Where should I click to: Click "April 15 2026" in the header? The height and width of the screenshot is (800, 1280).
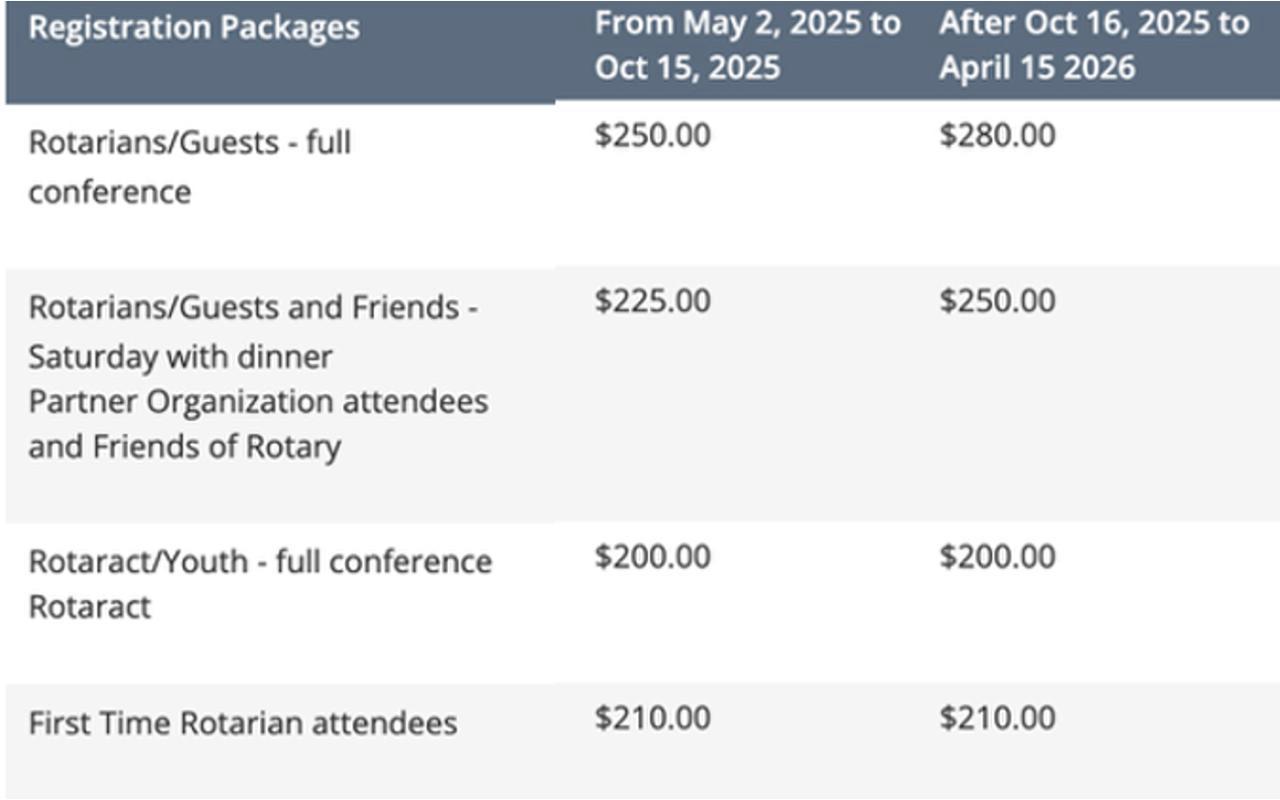tap(1037, 68)
